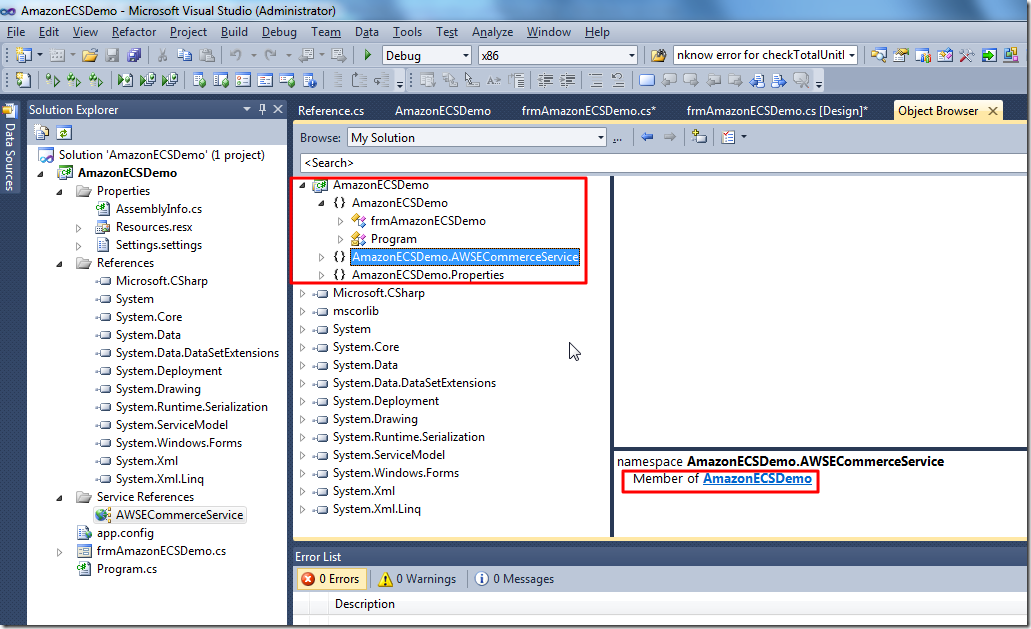Select the Program class in Object Browser
The height and width of the screenshot is (629, 1031).
point(393,239)
